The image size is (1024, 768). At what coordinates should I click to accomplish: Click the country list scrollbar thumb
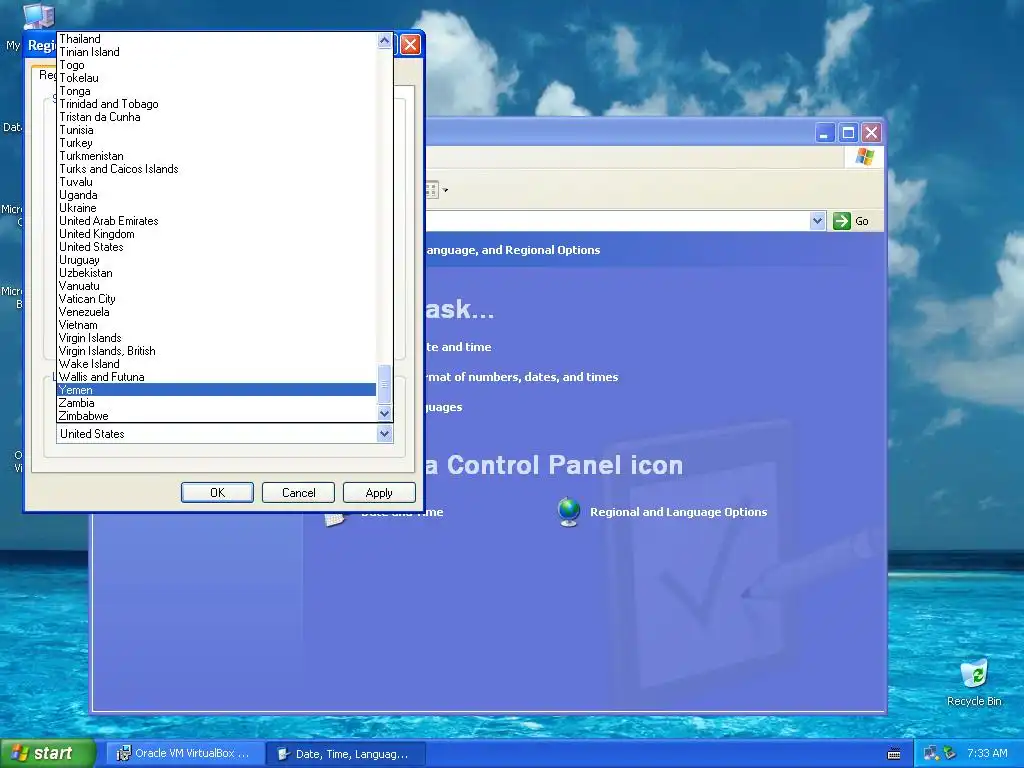[385, 385]
